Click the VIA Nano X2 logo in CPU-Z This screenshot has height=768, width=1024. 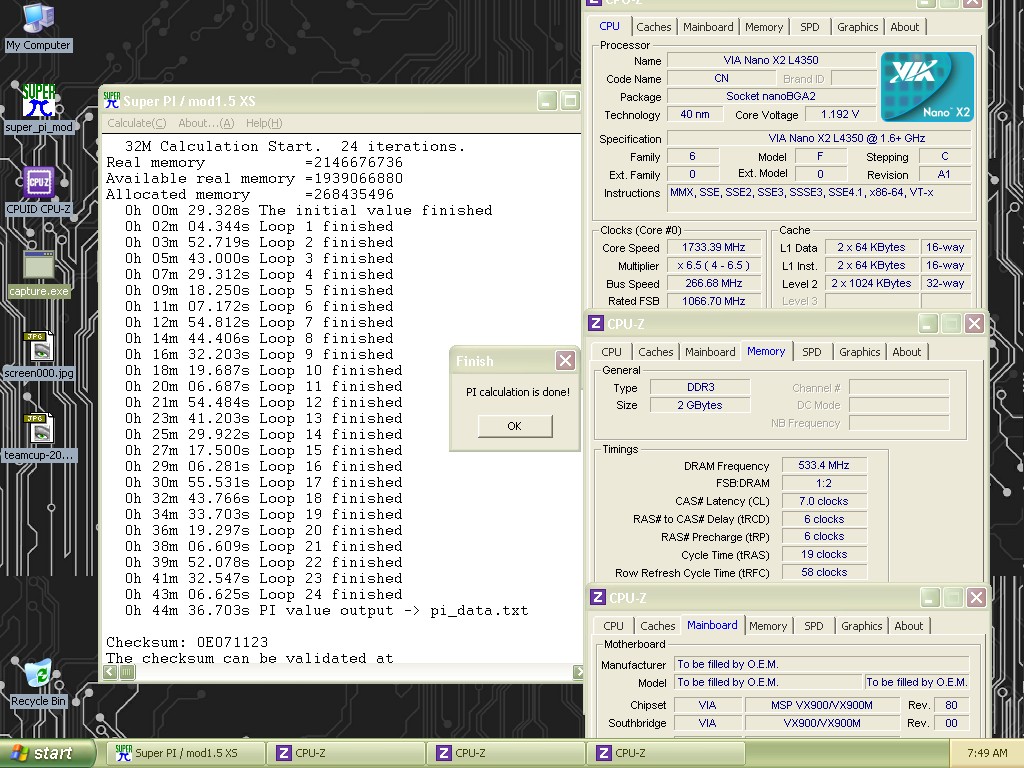coord(927,87)
